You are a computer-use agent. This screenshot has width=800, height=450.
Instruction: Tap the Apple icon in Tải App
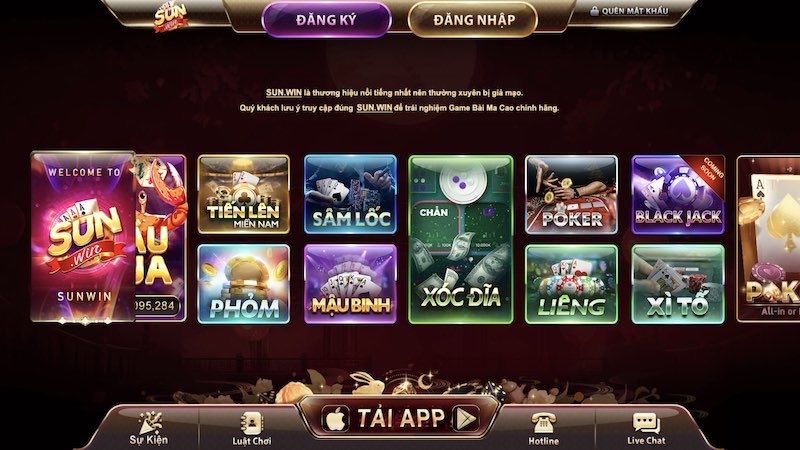pos(335,419)
